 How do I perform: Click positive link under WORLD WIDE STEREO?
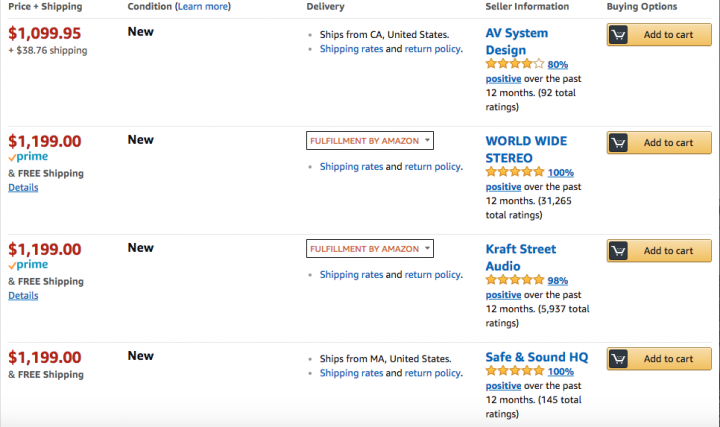[x=503, y=187]
